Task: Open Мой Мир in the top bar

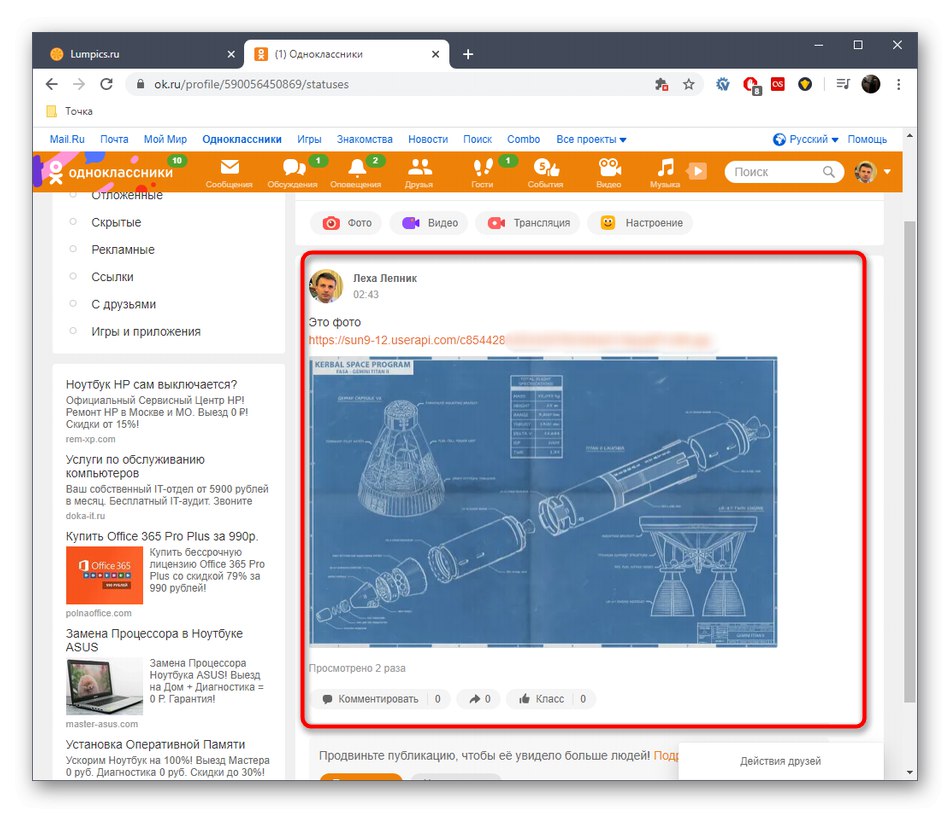Action: [165, 139]
